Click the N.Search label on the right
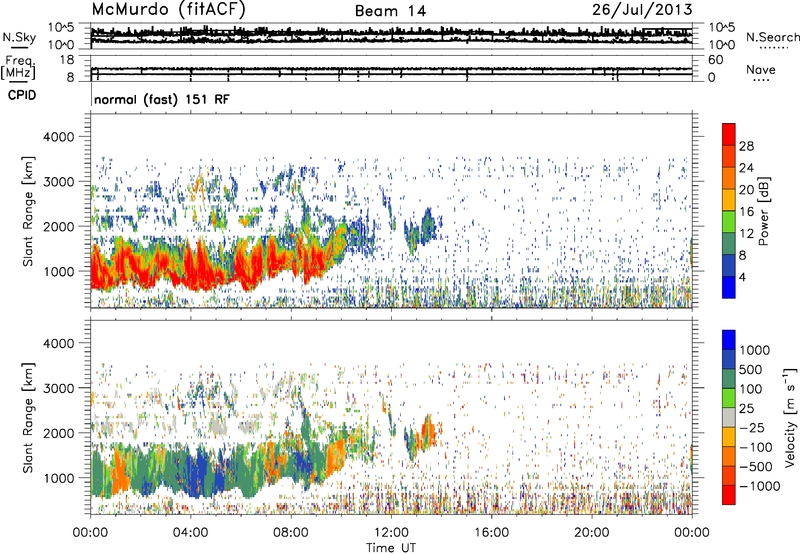The width and height of the screenshot is (800, 554). coord(772,37)
